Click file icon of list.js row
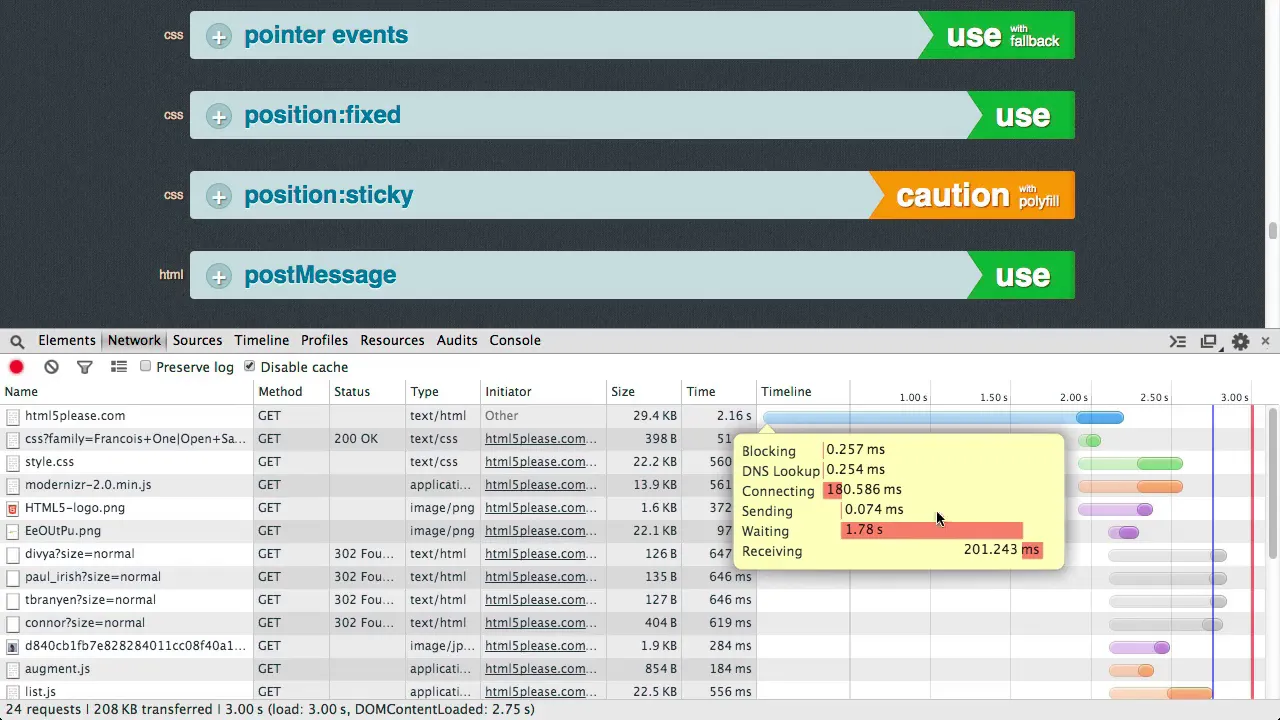Viewport: 1280px width, 720px height. click(x=13, y=692)
